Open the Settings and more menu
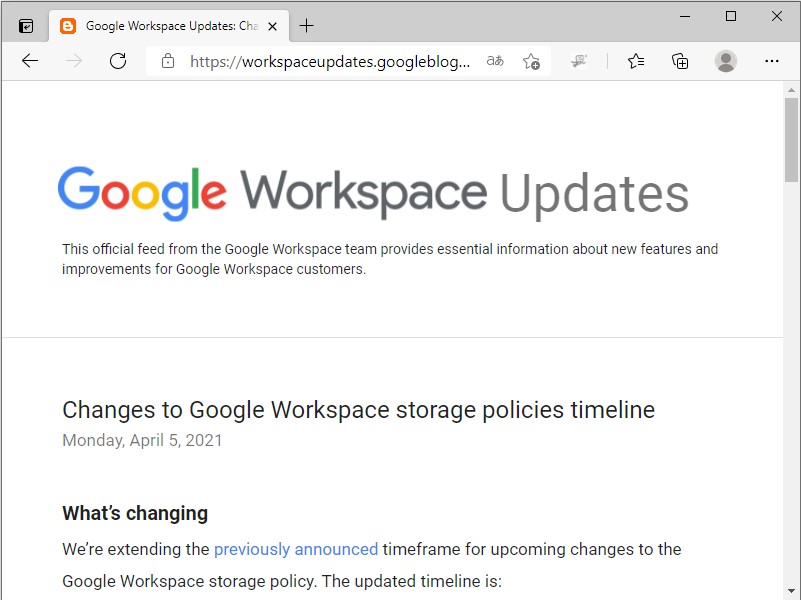Screen dimensions: 801x600 [772, 61]
